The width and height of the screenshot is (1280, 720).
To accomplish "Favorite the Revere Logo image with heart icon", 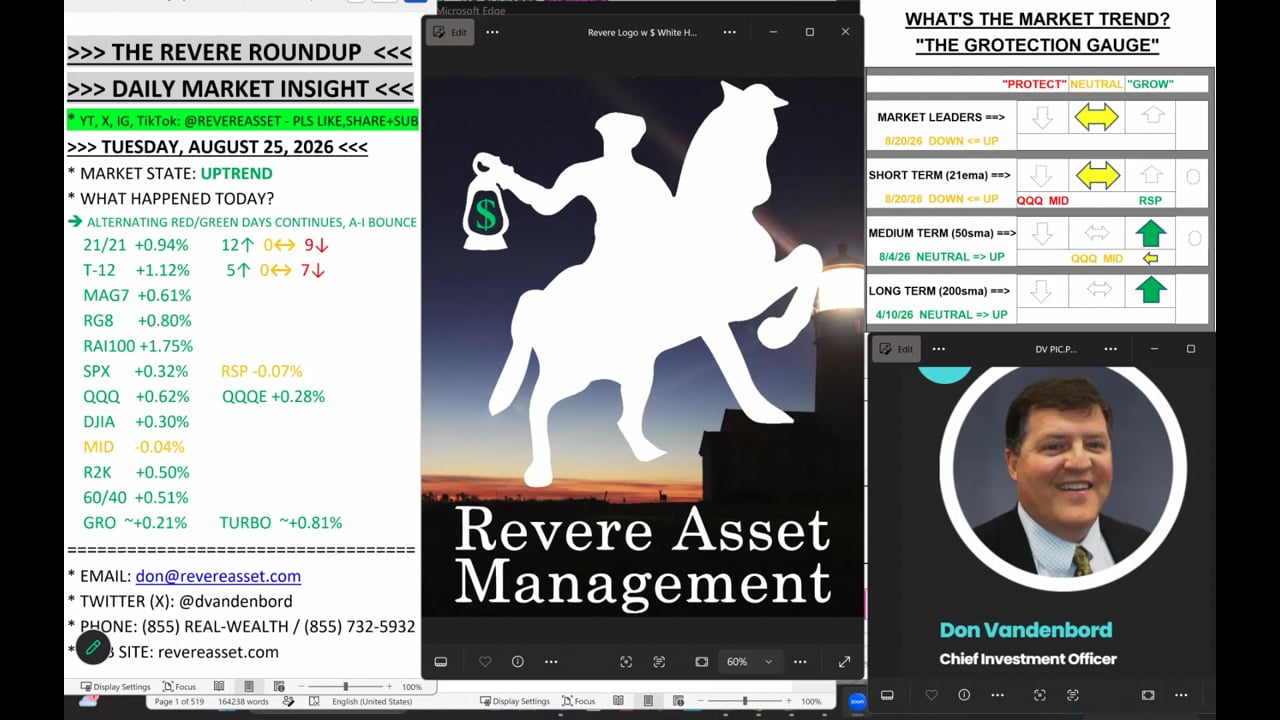I will (x=485, y=662).
